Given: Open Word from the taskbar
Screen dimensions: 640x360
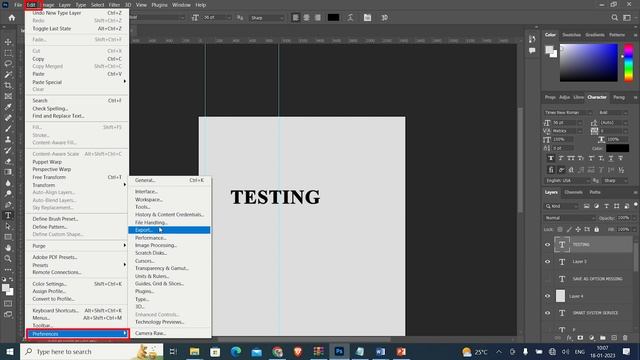Looking at the screenshot, I should click(380, 351).
